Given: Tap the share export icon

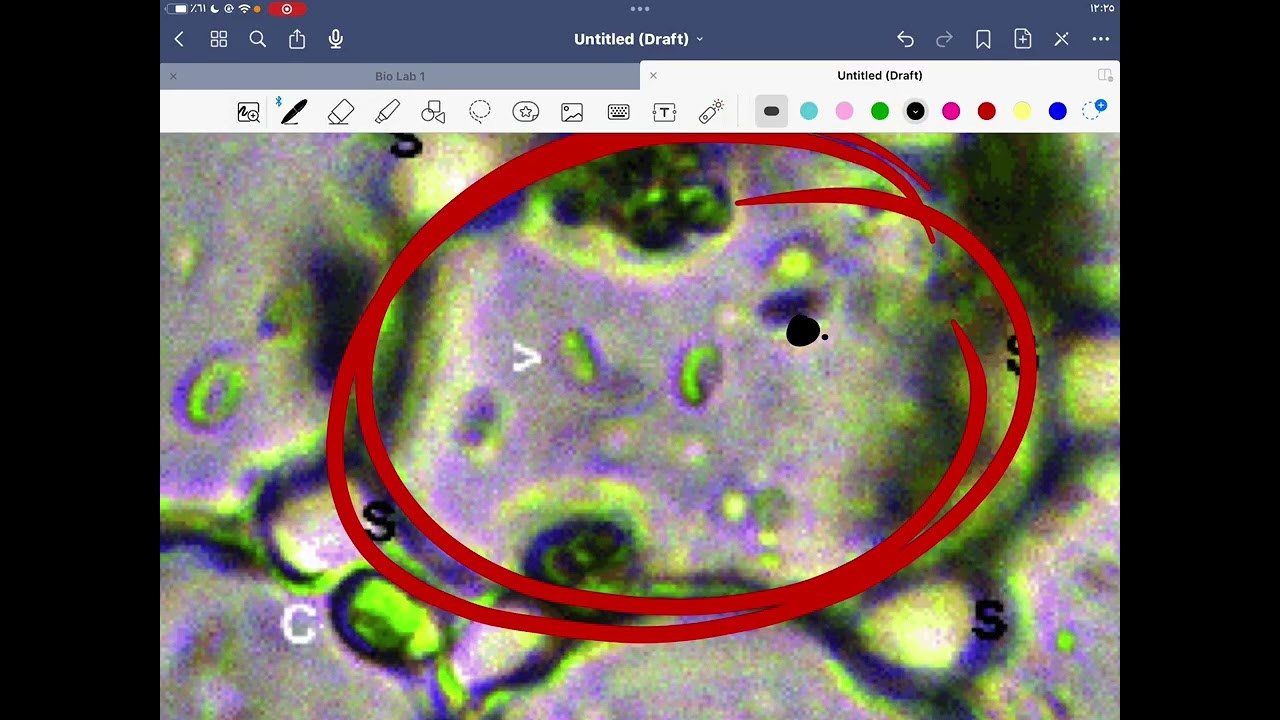Looking at the screenshot, I should 297,39.
